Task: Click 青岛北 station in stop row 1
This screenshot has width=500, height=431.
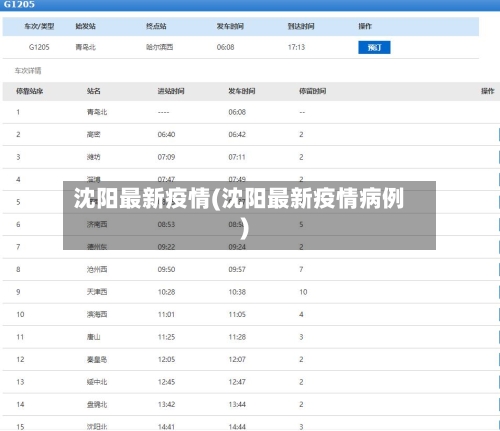Action: pyautogui.click(x=97, y=112)
